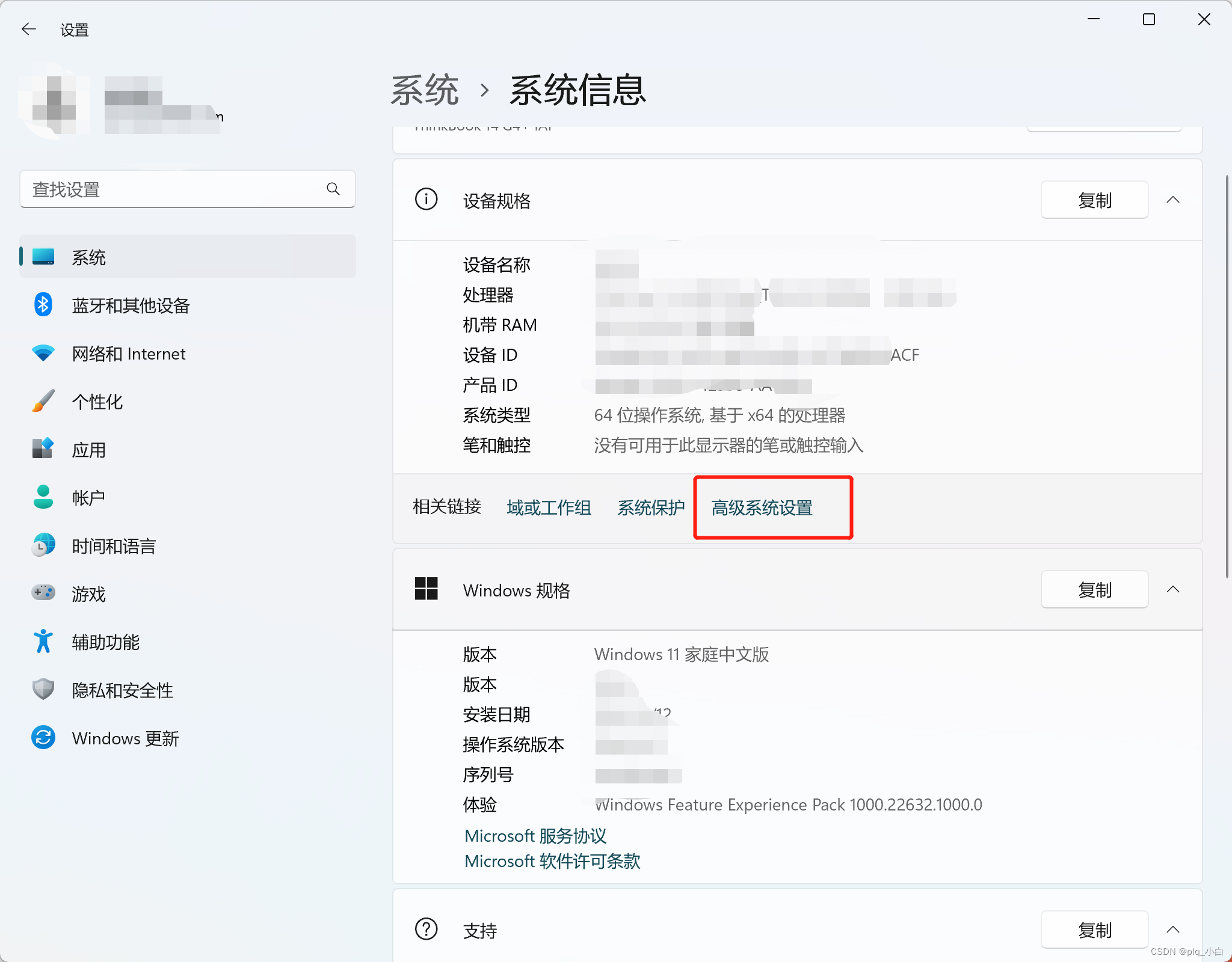This screenshot has width=1232, height=962.
Task: Maximize the Settings window
Action: pos(1149,19)
